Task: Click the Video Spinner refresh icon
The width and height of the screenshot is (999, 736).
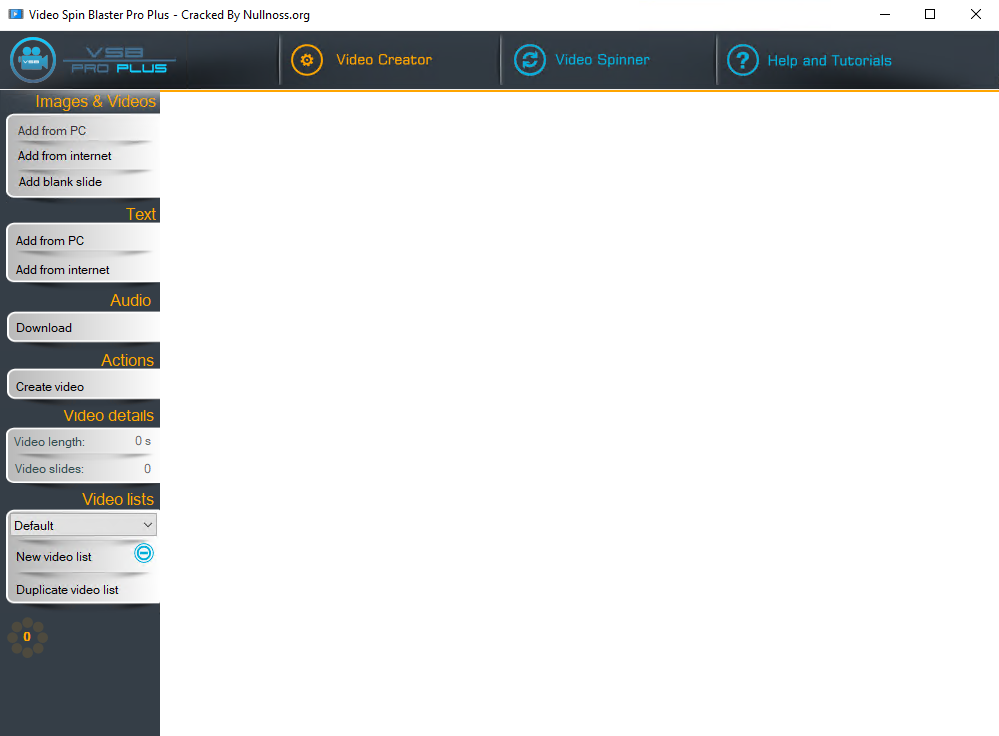Action: [530, 60]
